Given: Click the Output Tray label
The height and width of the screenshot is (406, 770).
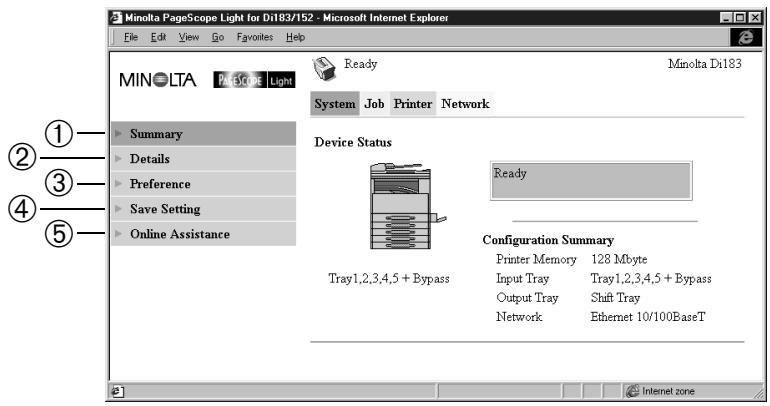Looking at the screenshot, I should (527, 298).
